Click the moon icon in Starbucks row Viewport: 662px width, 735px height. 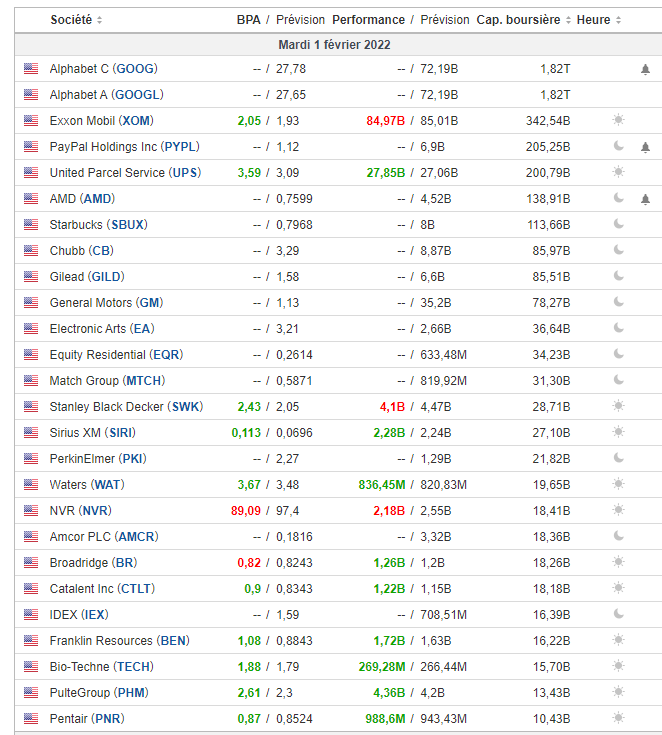[619, 225]
